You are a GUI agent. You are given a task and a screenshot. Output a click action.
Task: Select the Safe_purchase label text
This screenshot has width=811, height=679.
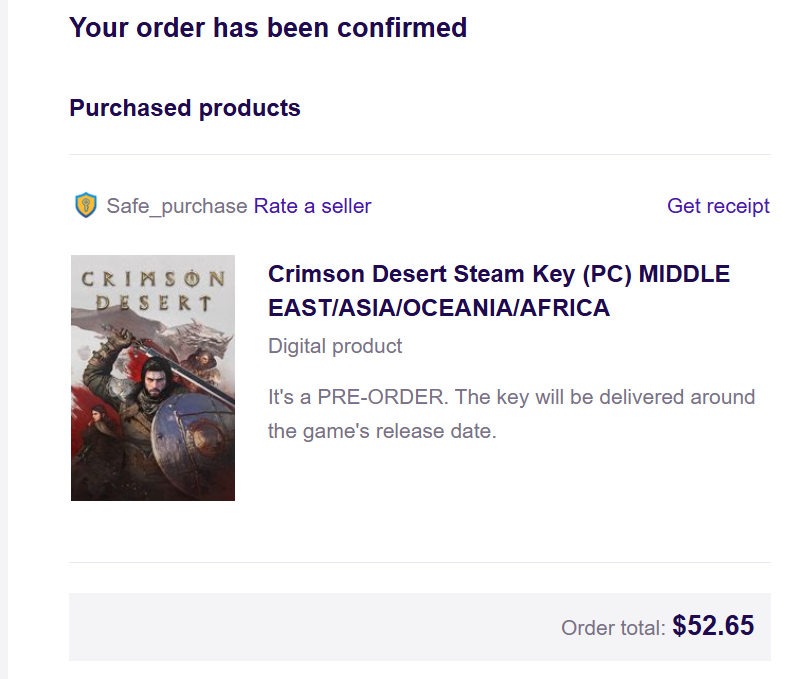click(177, 206)
